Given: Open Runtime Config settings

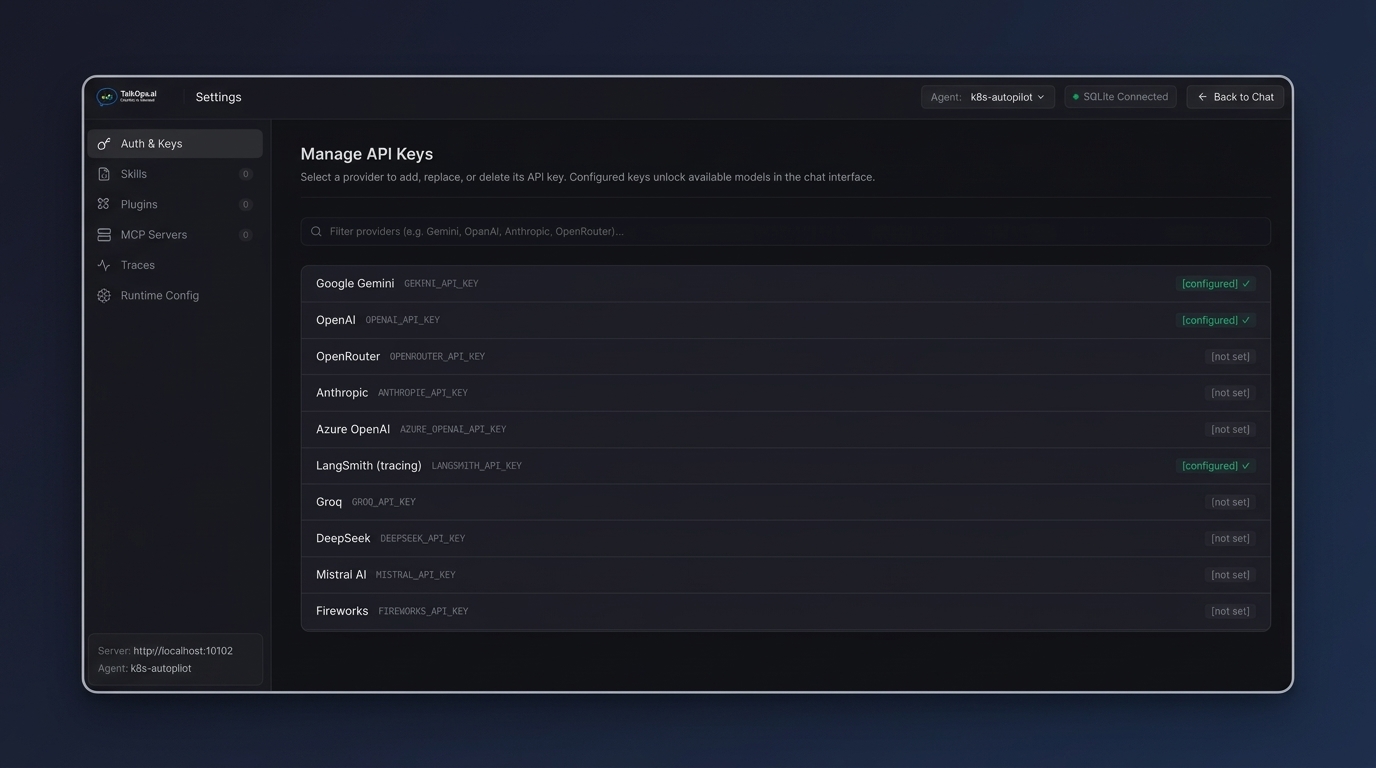Looking at the screenshot, I should [175, 296].
